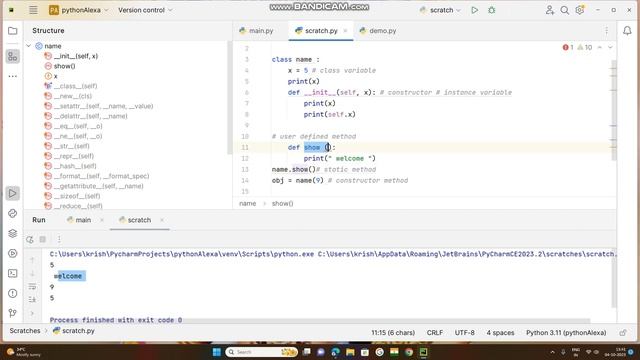The image size is (640, 360).
Task: Run the scratch configuration
Action: coord(474,10)
